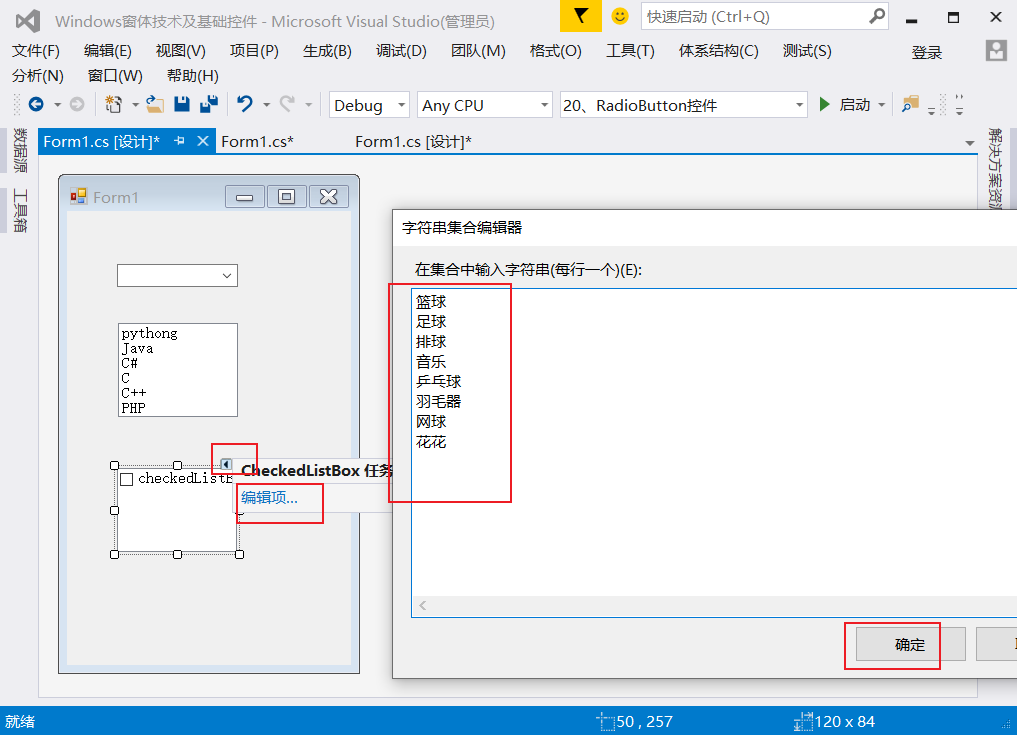Image resolution: width=1017 pixels, height=735 pixels.
Task: Expand the Navigate Backward dropdown arrow
Action: pos(57,105)
